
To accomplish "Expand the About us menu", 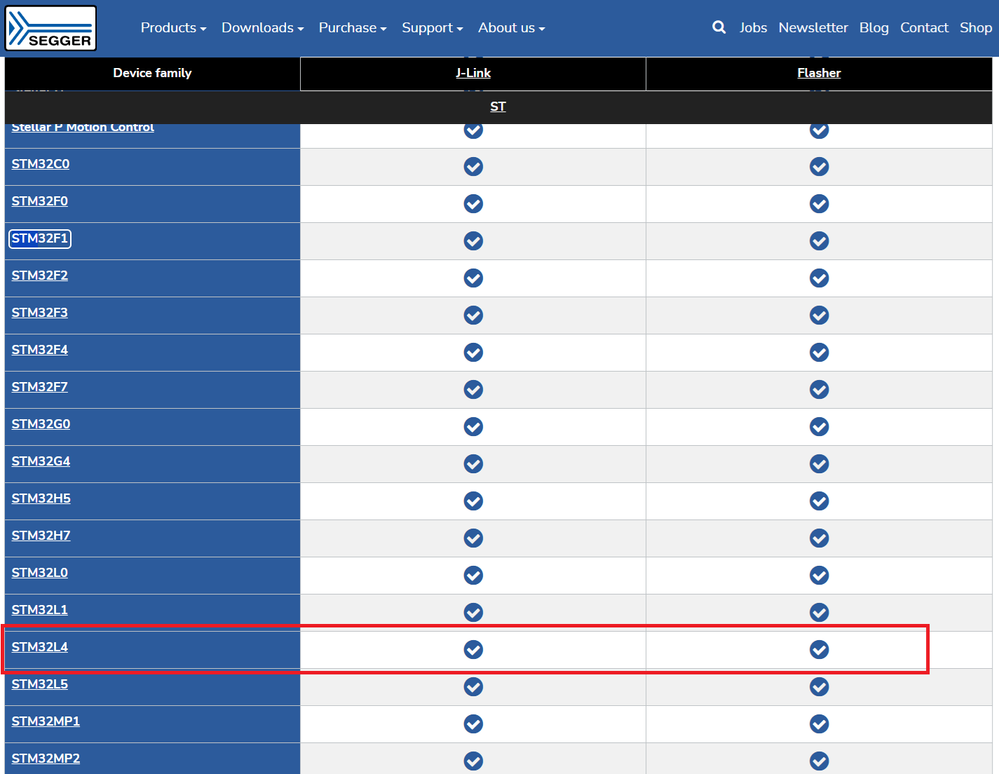I will (x=512, y=28).
